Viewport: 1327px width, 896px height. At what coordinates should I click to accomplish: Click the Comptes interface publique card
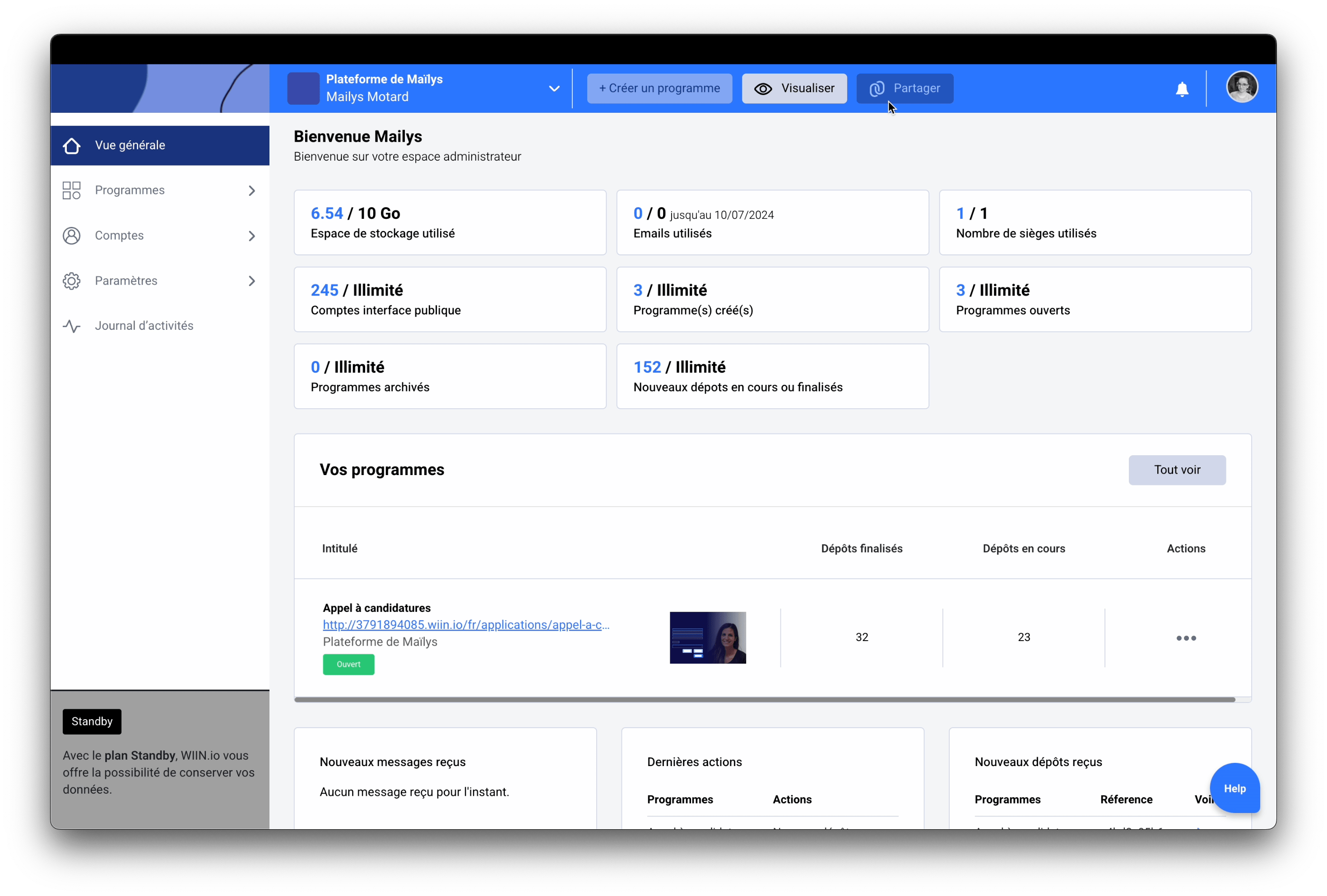pyautogui.click(x=450, y=300)
